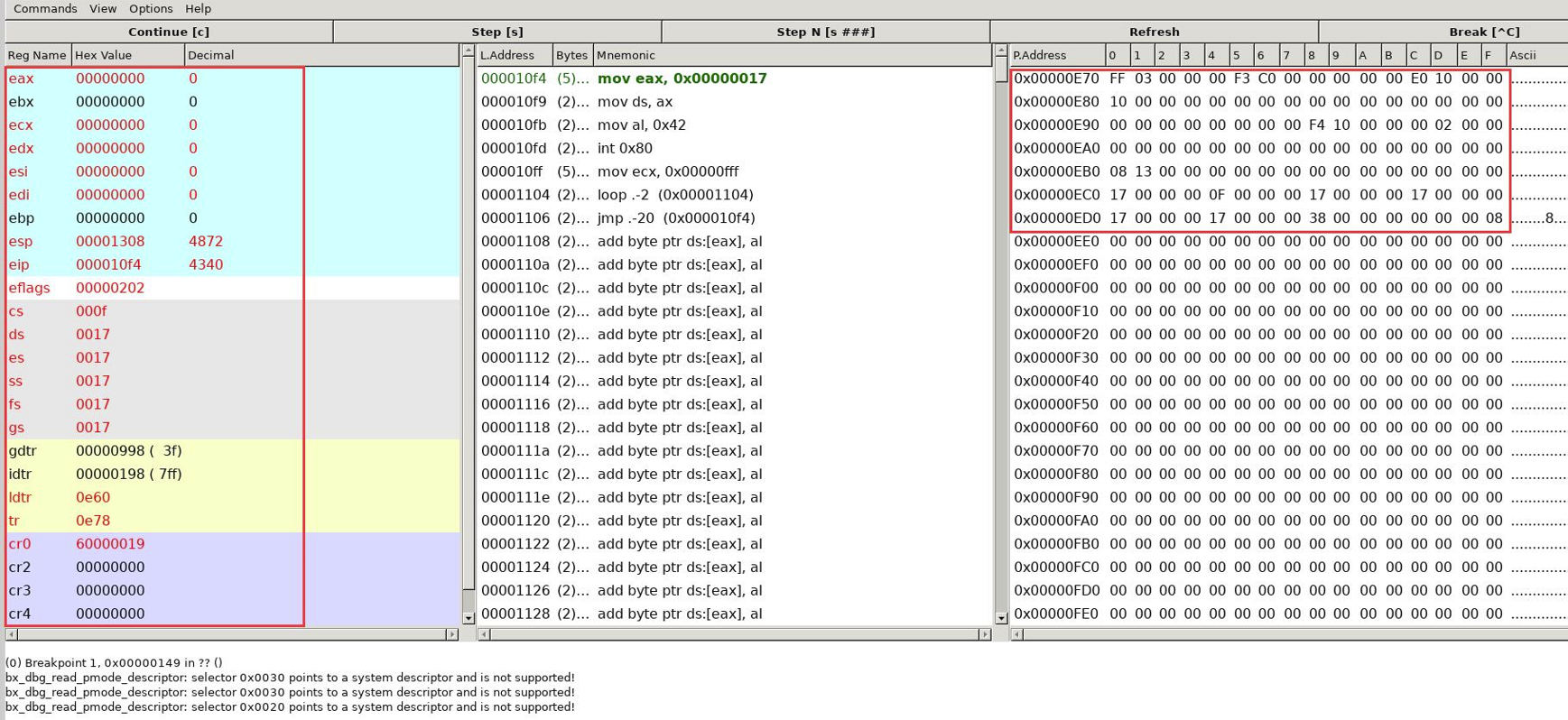1568x720 pixels.
Task: Click the Step N [s ###] button
Action: point(826,32)
